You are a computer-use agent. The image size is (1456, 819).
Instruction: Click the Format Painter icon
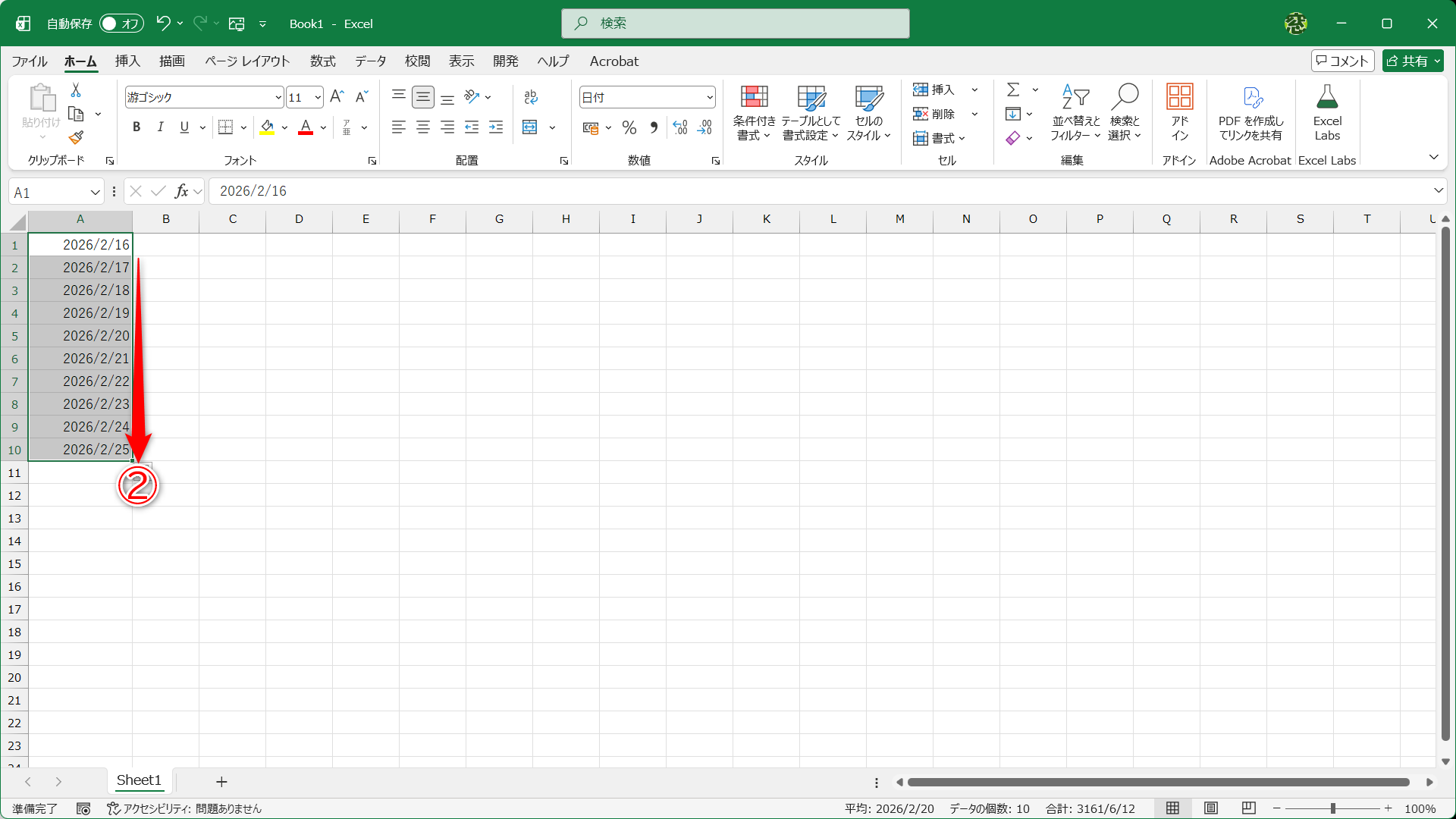pos(76,138)
